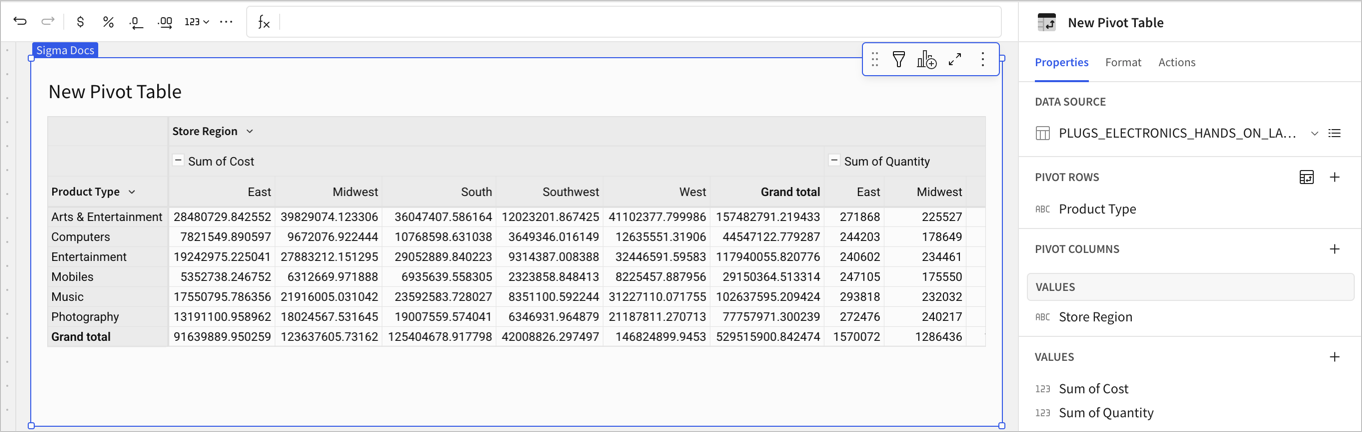Maximize the pivot table element
The height and width of the screenshot is (432, 1362).
tap(955, 60)
